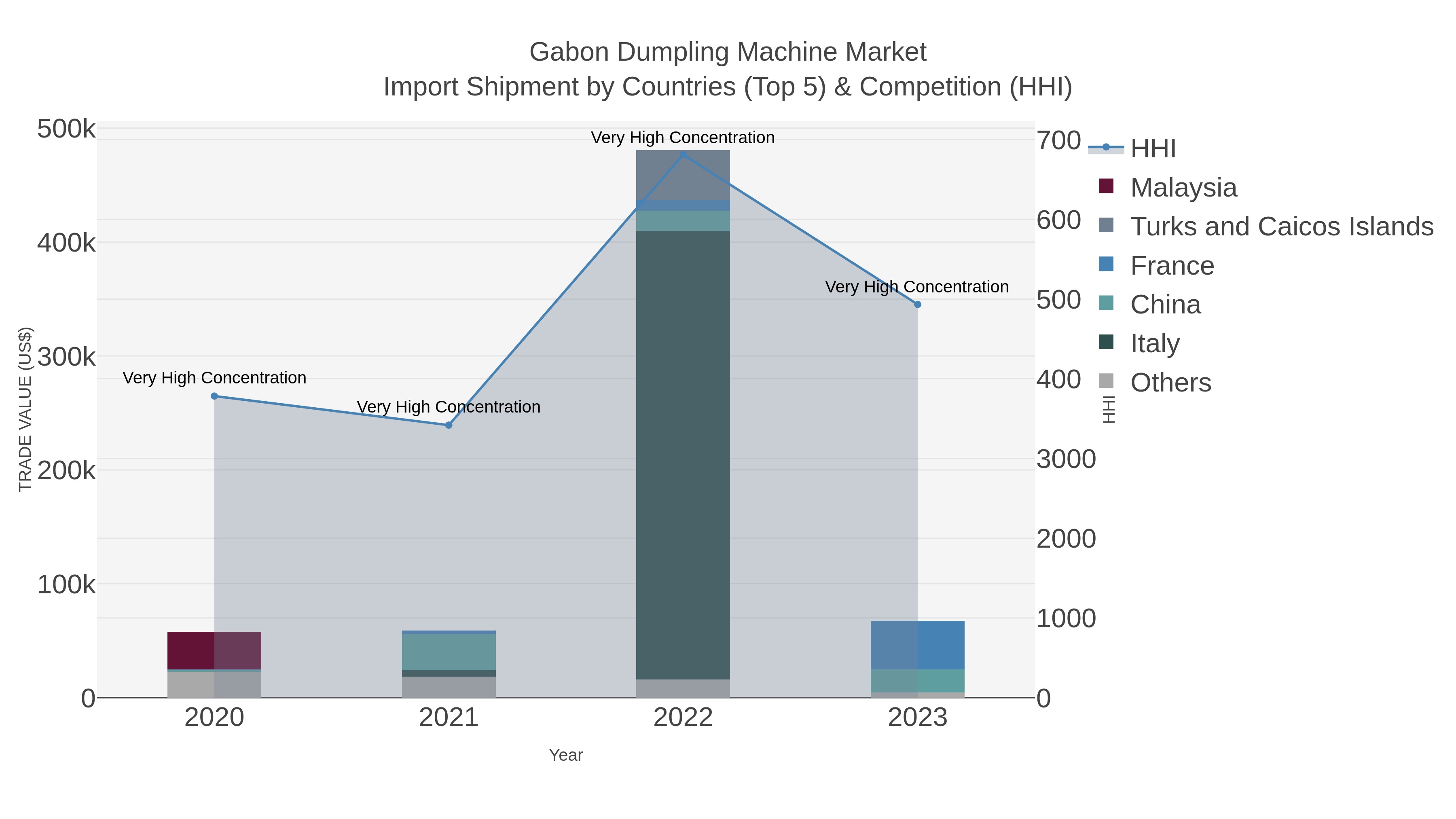Toggle the China legend entry
The width and height of the screenshot is (1456, 819).
pyautogui.click(x=1149, y=304)
